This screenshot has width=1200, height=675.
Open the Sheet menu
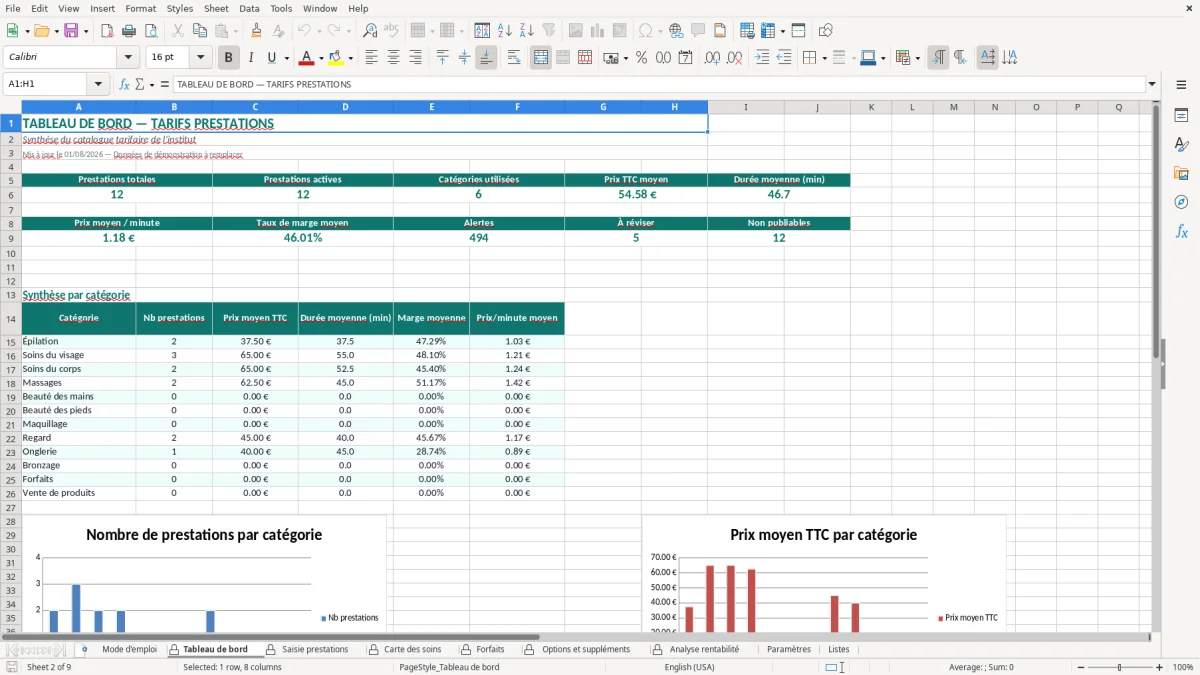tap(216, 8)
